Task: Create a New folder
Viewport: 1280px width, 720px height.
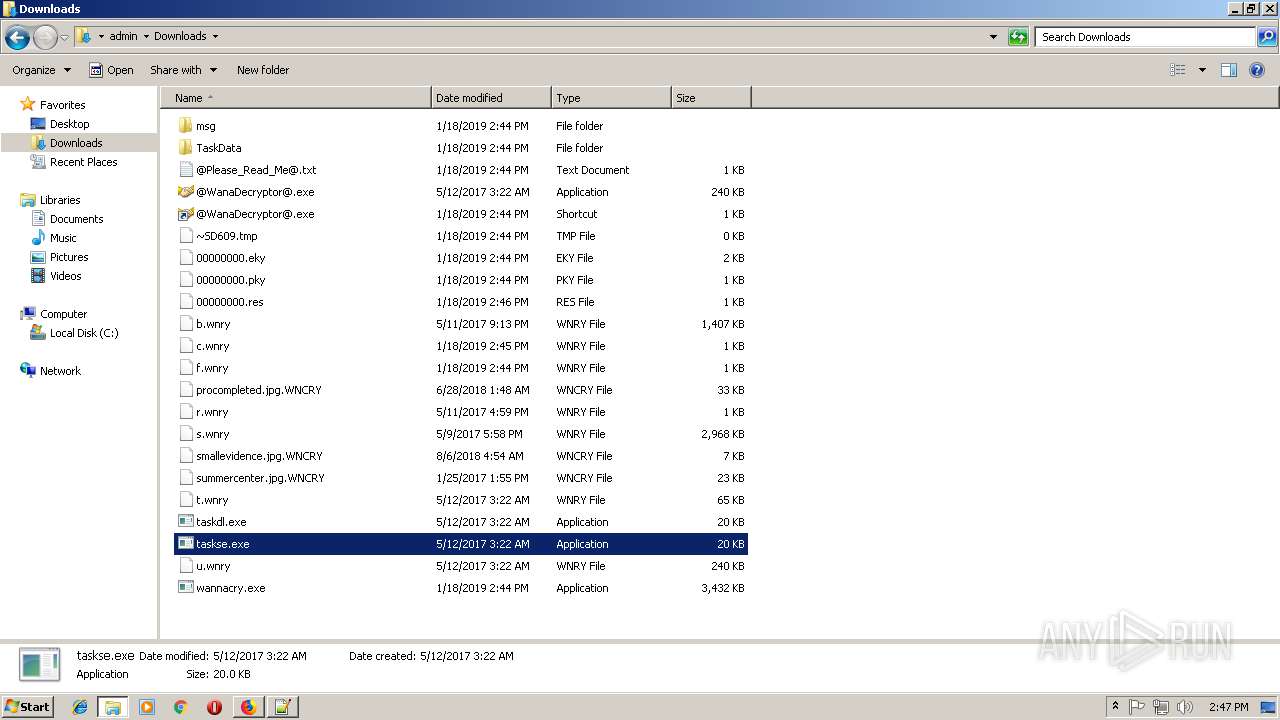Action: point(263,70)
